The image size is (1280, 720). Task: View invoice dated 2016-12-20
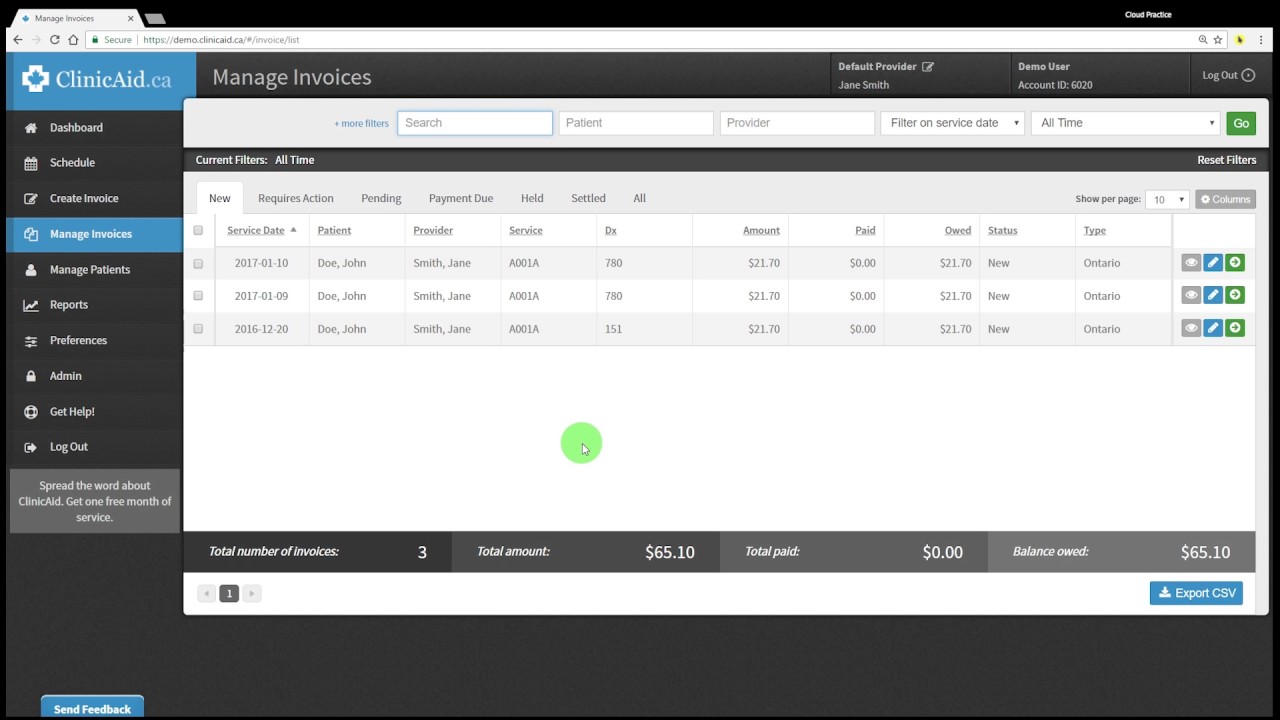click(x=1191, y=328)
